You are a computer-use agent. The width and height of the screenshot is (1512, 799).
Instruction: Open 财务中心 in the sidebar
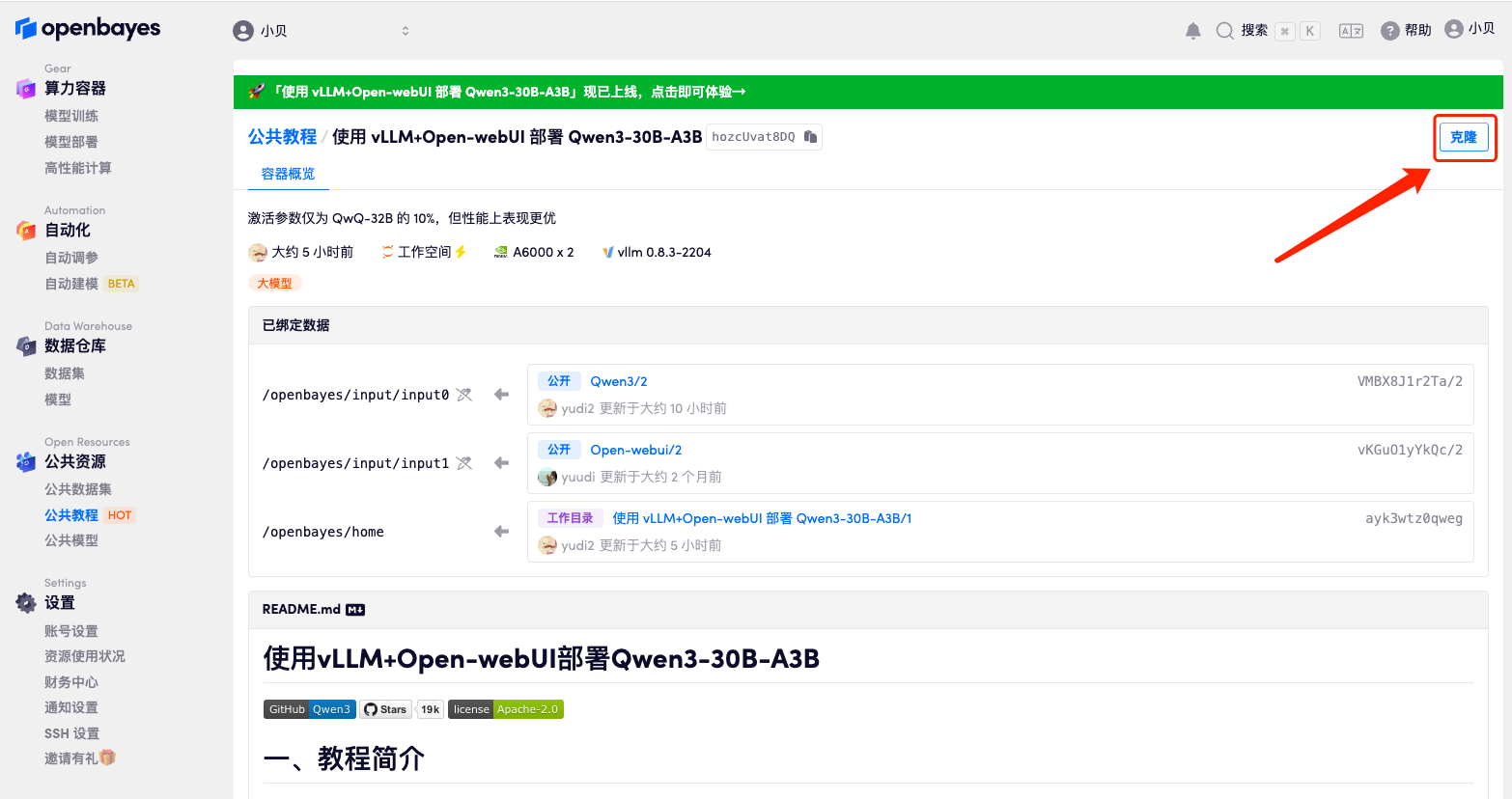click(71, 682)
